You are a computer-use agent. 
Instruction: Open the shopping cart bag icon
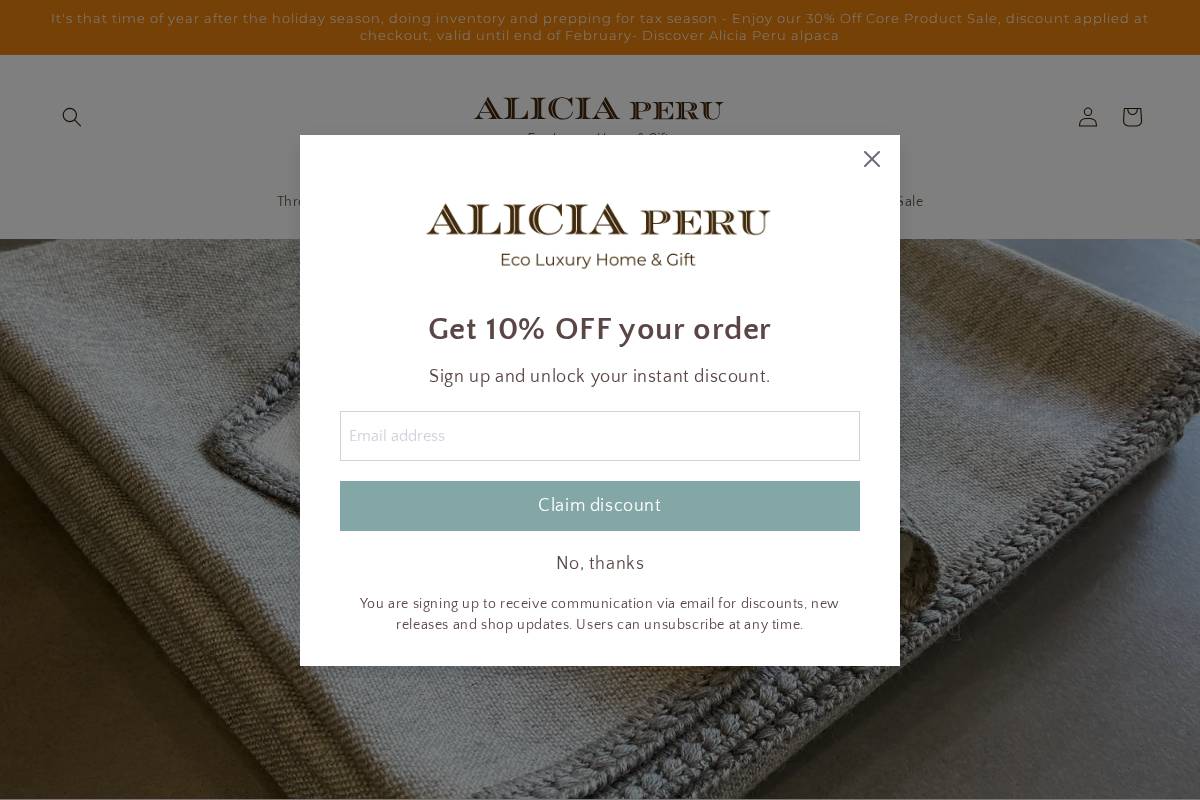1131,117
